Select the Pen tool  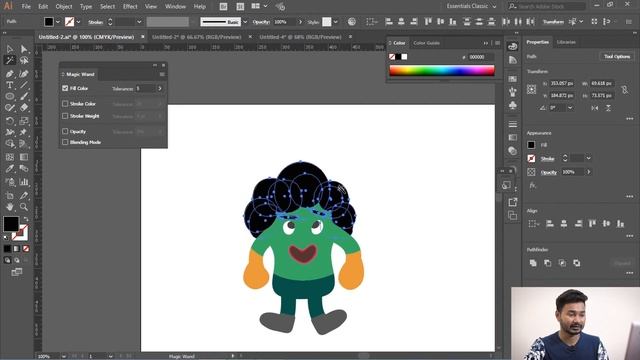click(x=10, y=74)
